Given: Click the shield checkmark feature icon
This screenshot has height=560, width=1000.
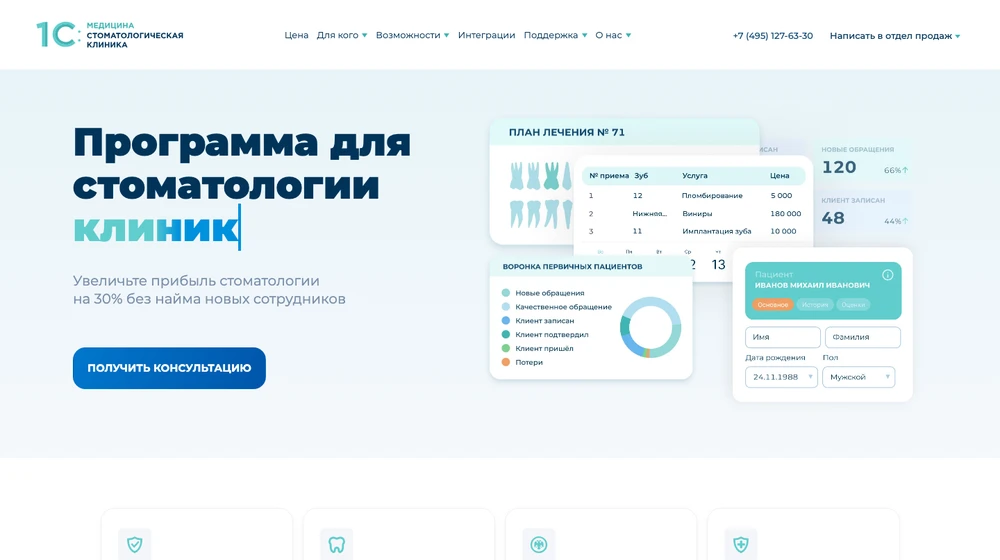Looking at the screenshot, I should tap(135, 544).
